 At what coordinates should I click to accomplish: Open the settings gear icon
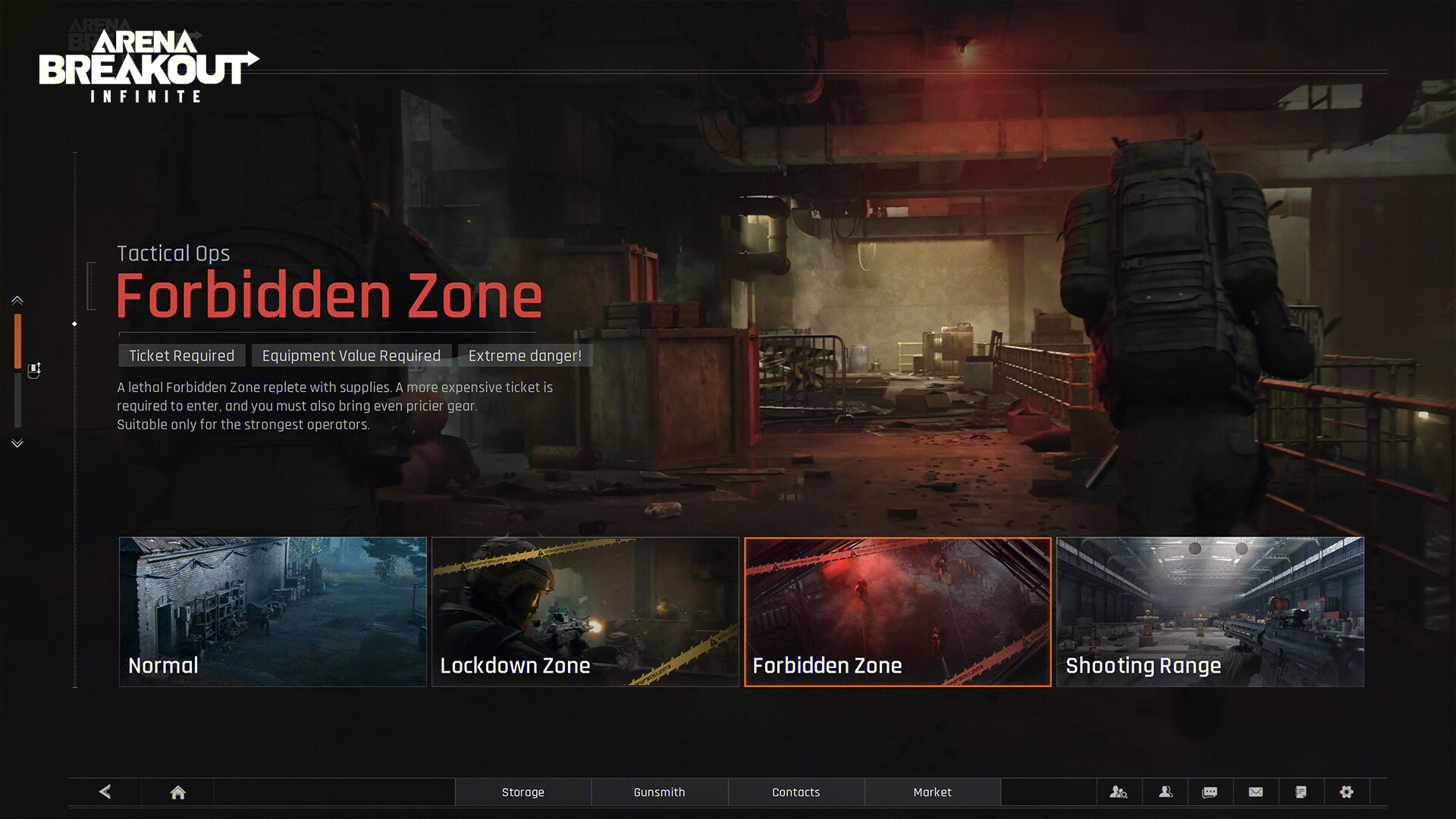pos(1346,792)
